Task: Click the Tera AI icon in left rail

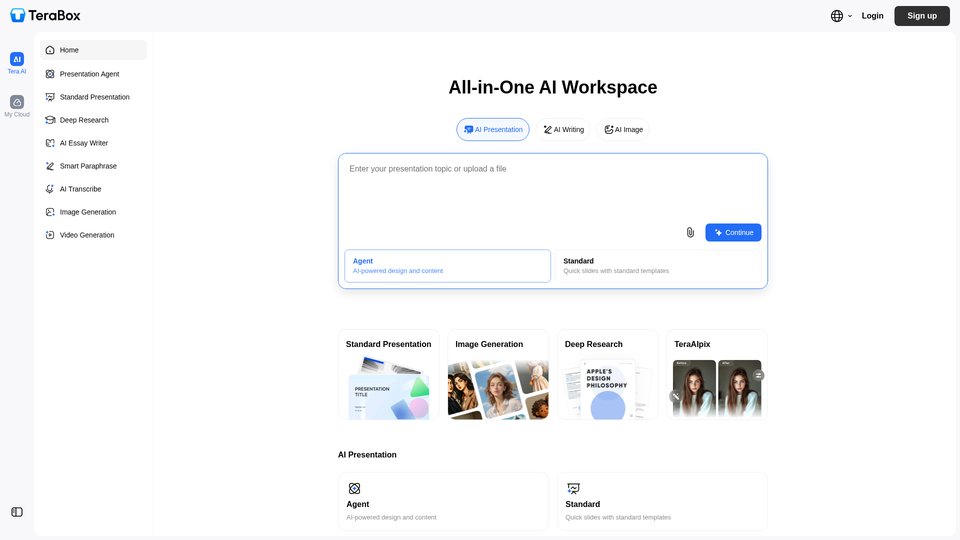Action: point(17,60)
